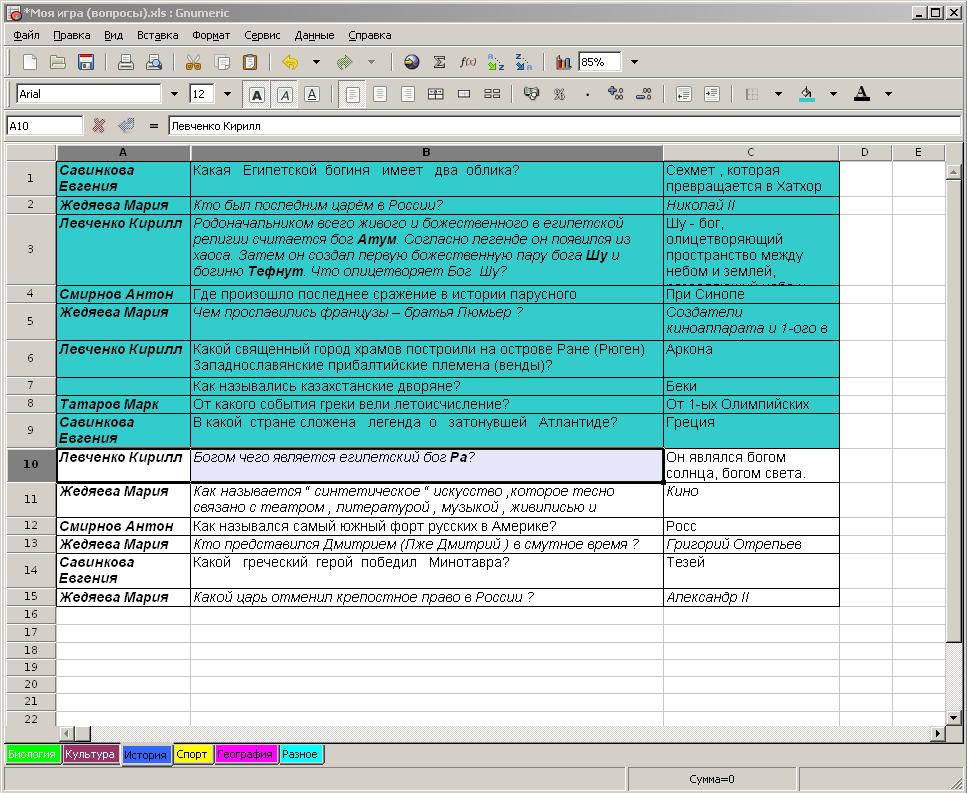Switch to the География sheet tab
967x793 pixels.
pos(245,754)
